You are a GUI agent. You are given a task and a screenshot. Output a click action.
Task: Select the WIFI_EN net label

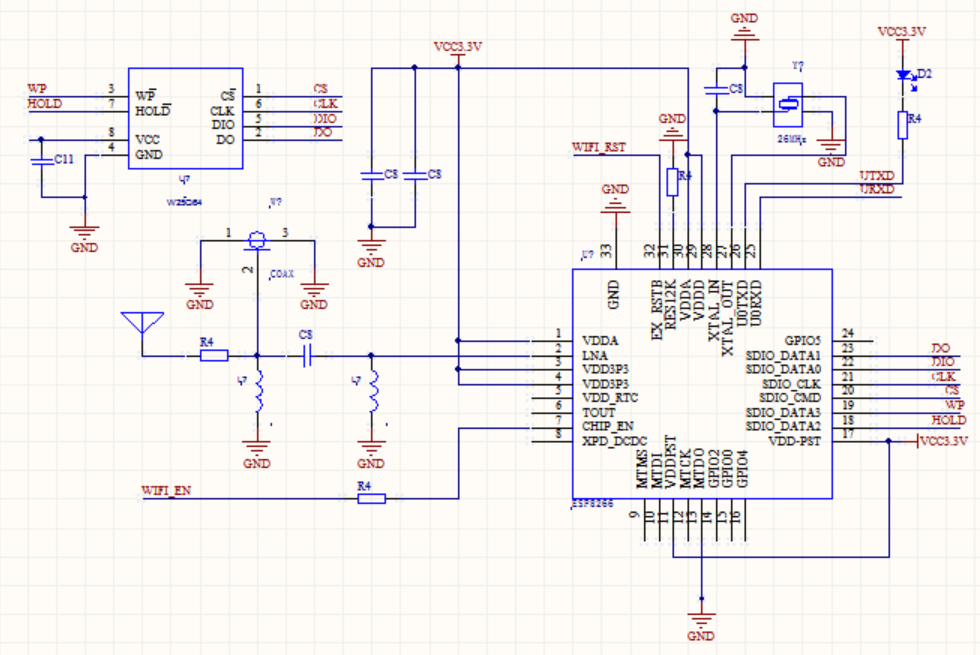(166, 491)
